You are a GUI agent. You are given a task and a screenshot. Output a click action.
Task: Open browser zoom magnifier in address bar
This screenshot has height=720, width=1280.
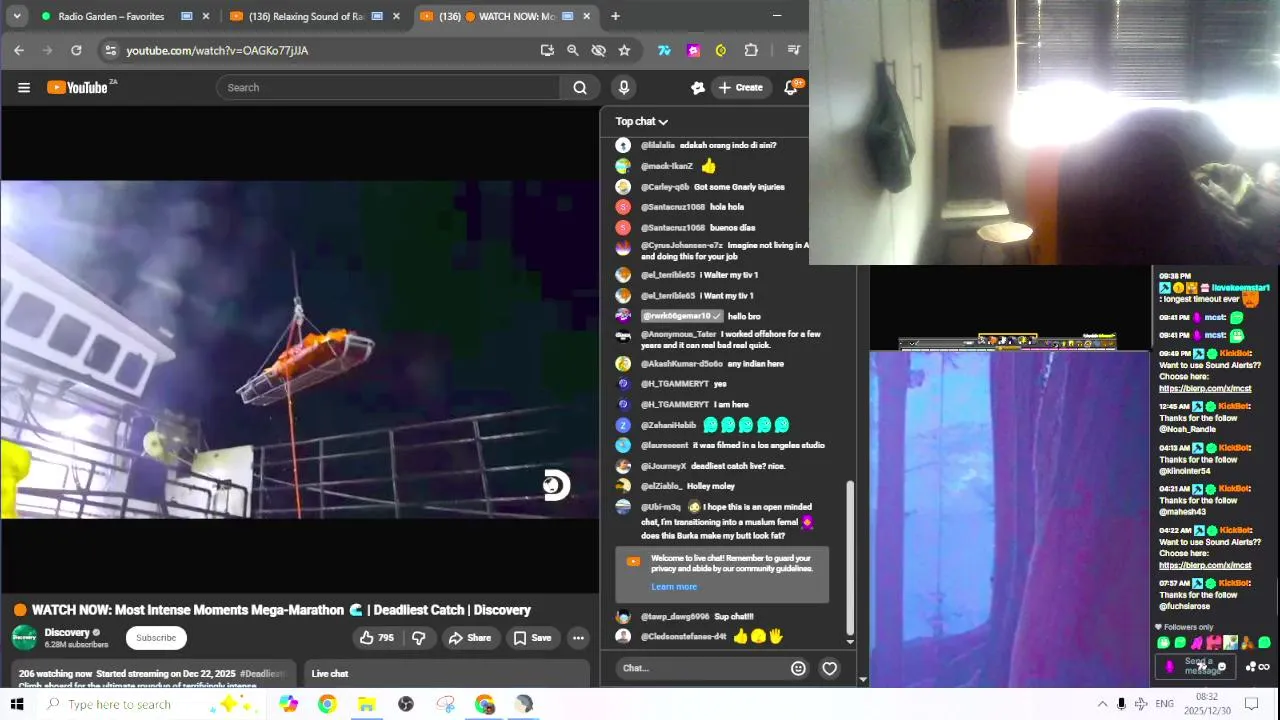(x=573, y=50)
